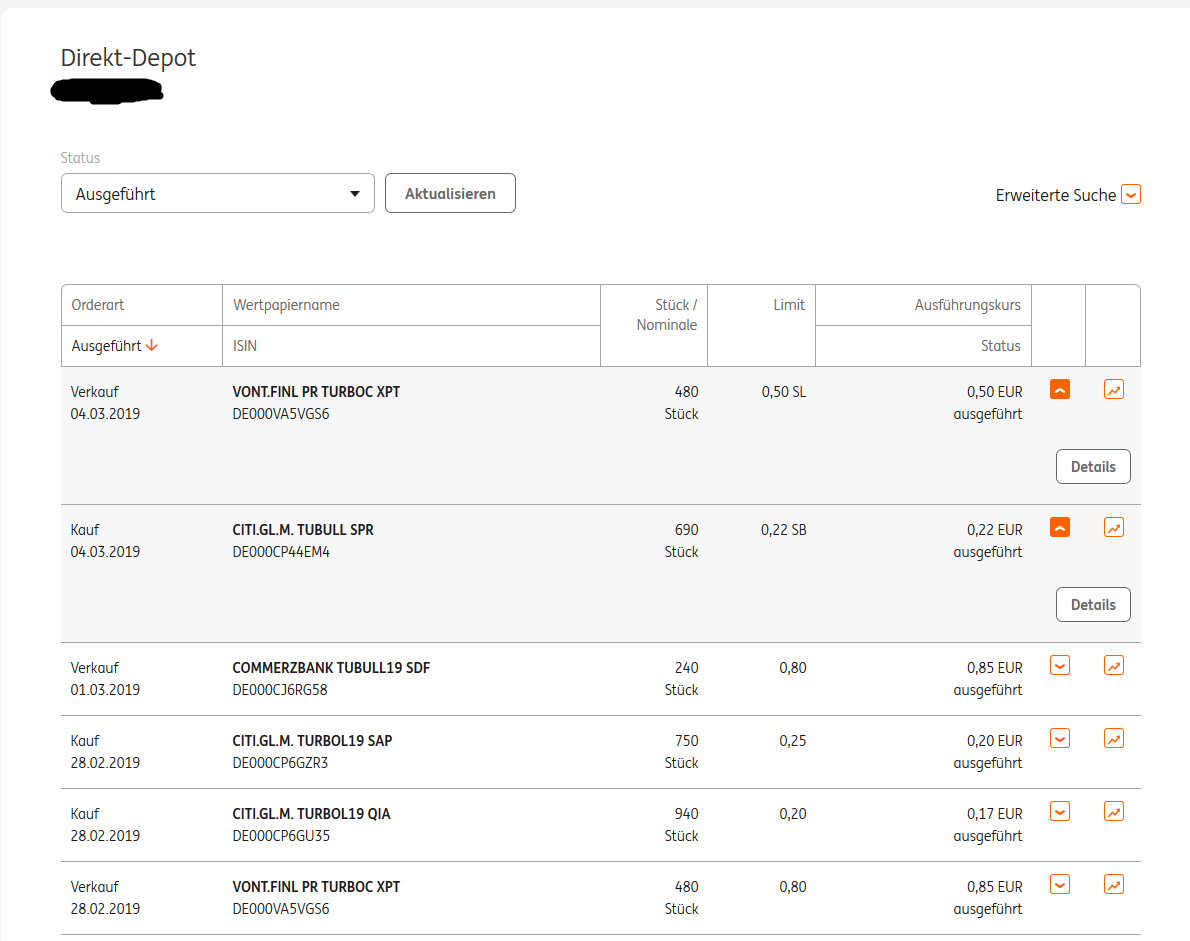The image size is (1190, 941).
Task: Open Details for the VONT.FINL sale order
Action: (x=1093, y=467)
